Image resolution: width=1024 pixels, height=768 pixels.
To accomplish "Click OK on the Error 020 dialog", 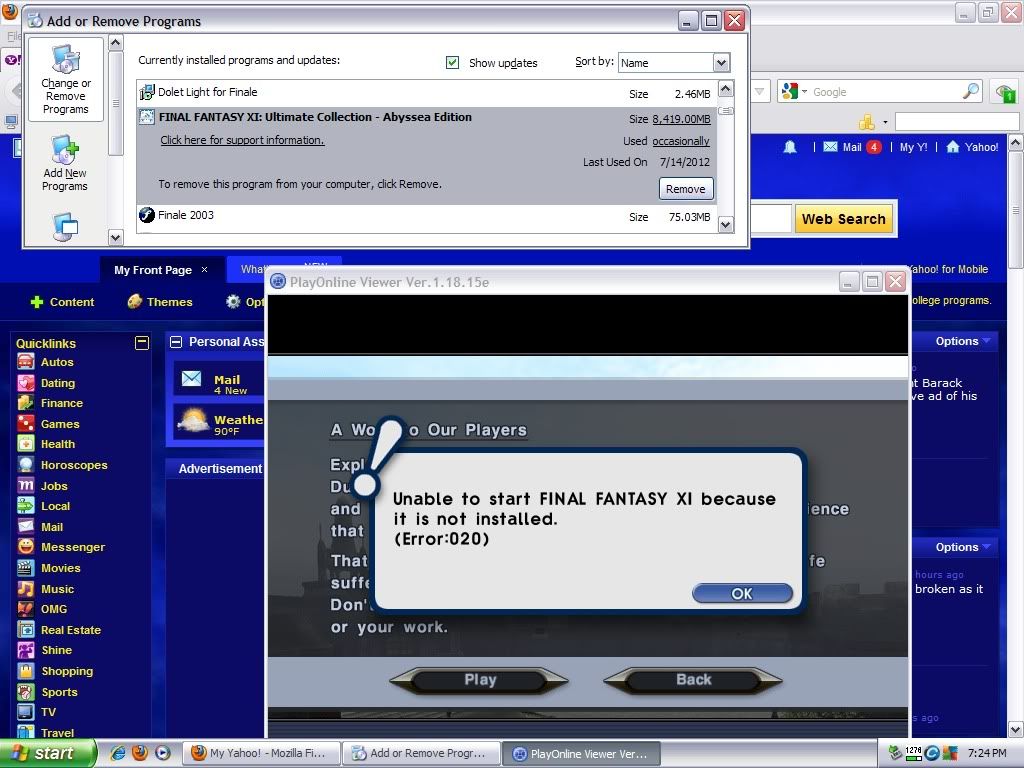I will click(x=742, y=593).
